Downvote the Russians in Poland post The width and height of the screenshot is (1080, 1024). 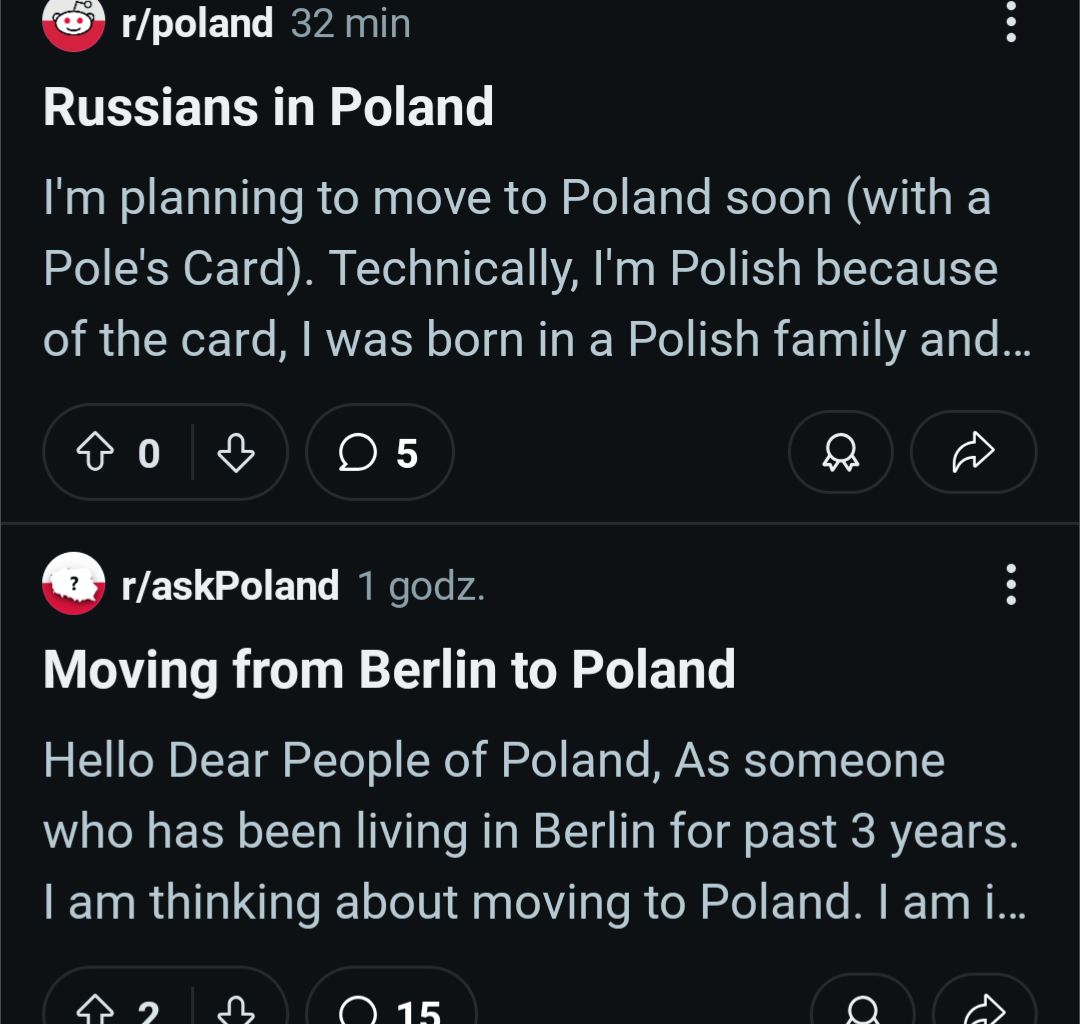pos(236,452)
